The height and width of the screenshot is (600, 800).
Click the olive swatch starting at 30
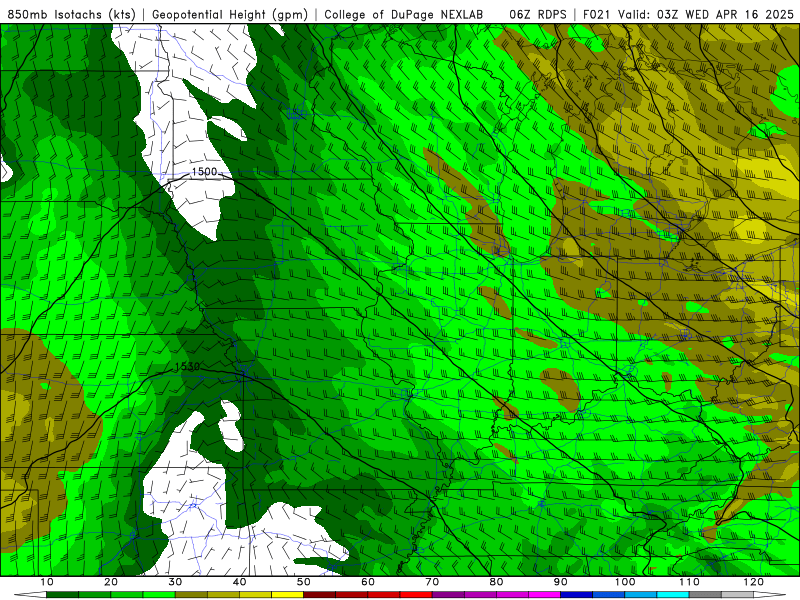(x=191, y=595)
